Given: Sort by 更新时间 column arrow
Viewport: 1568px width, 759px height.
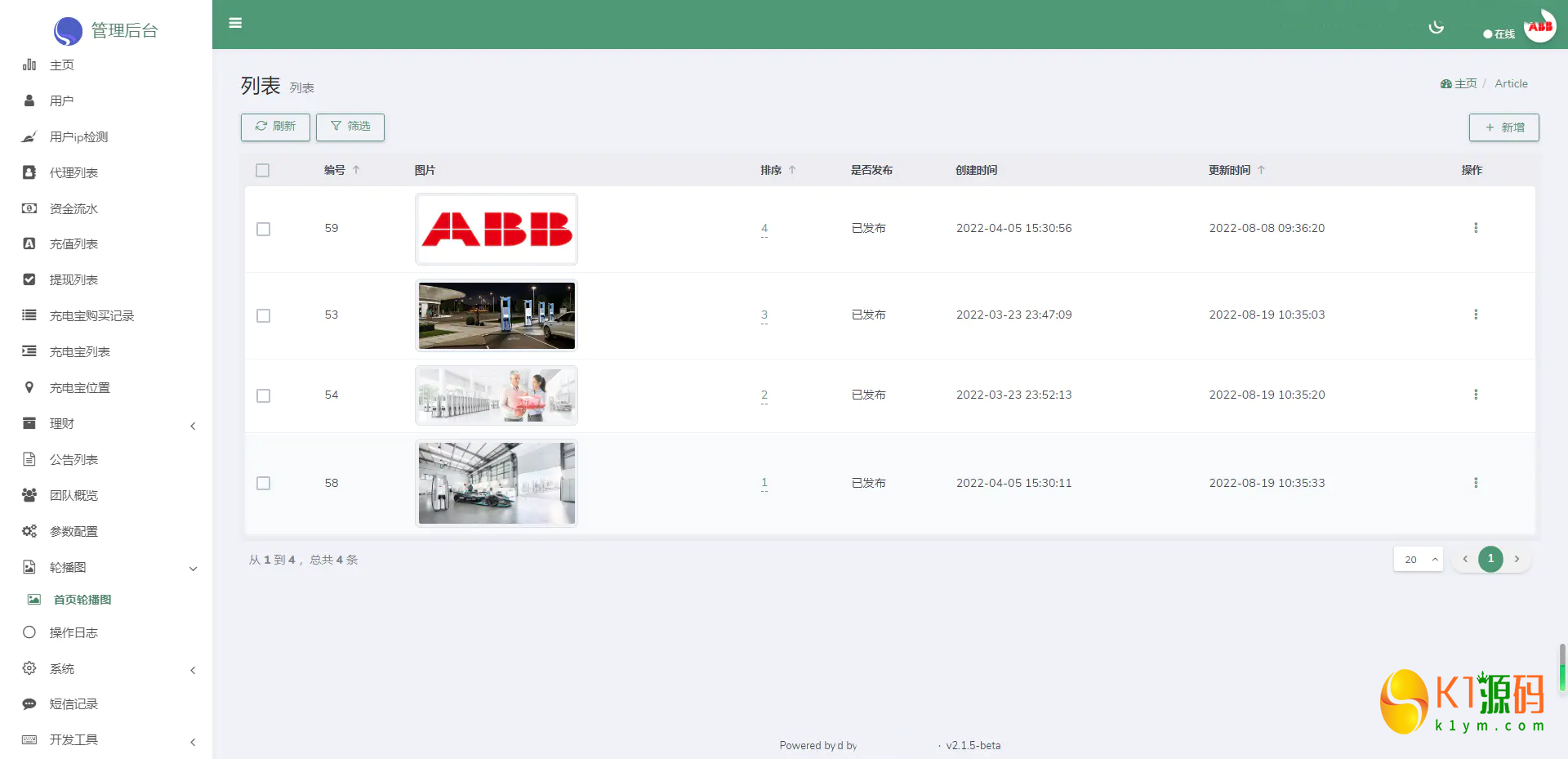Looking at the screenshot, I should pyautogui.click(x=1261, y=170).
